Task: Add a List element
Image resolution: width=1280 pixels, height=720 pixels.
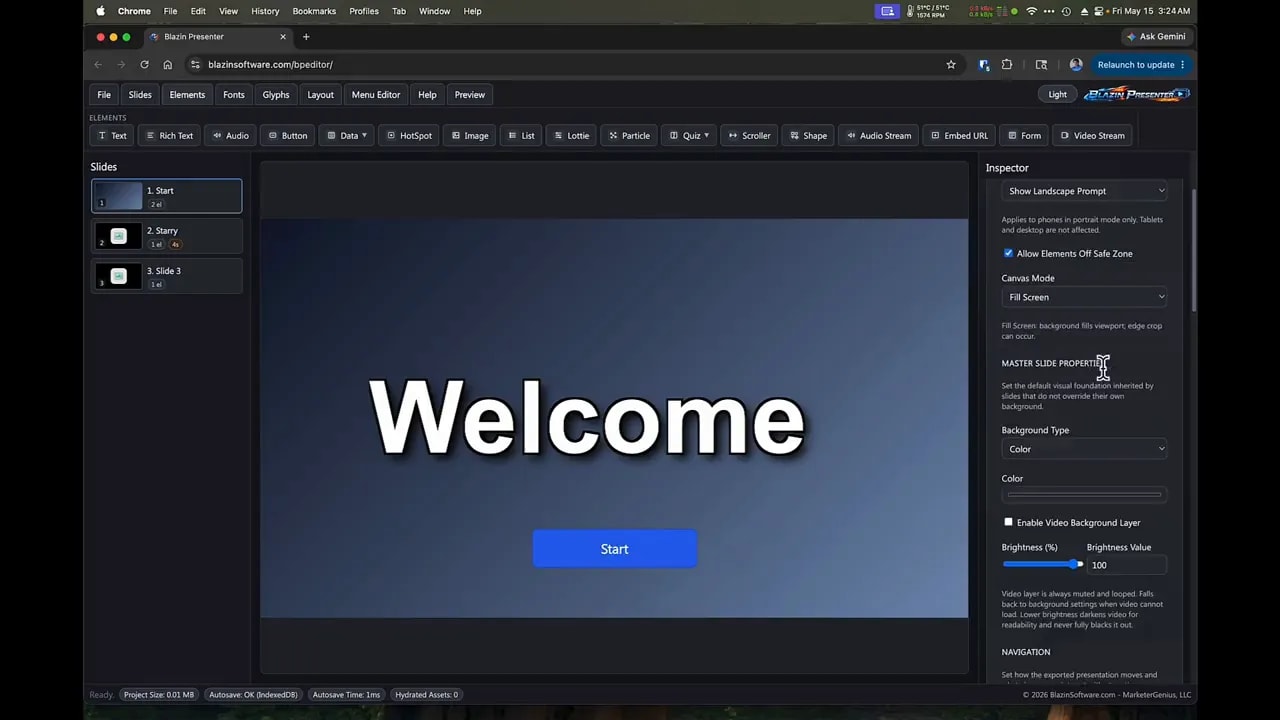Action: pyautogui.click(x=520, y=136)
